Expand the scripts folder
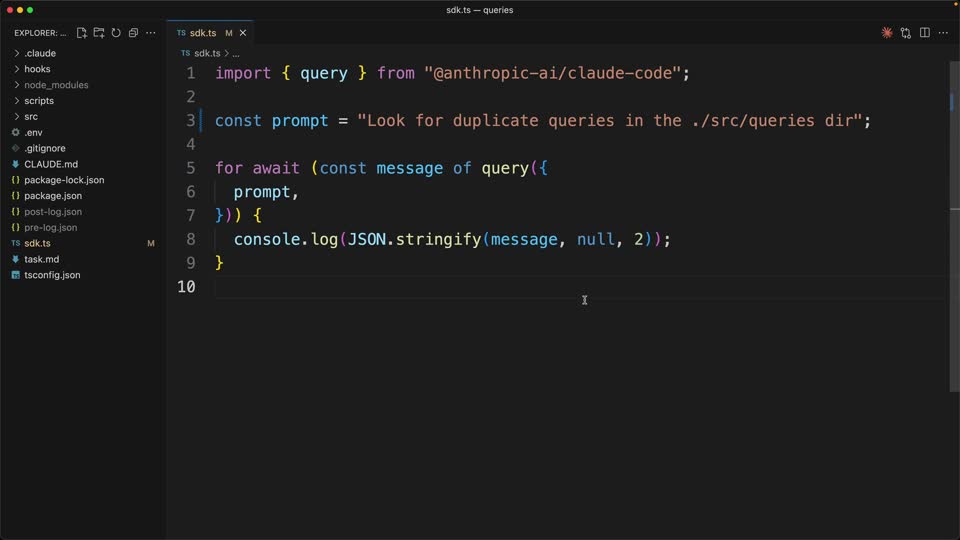This screenshot has height=540, width=960. pos(83,101)
